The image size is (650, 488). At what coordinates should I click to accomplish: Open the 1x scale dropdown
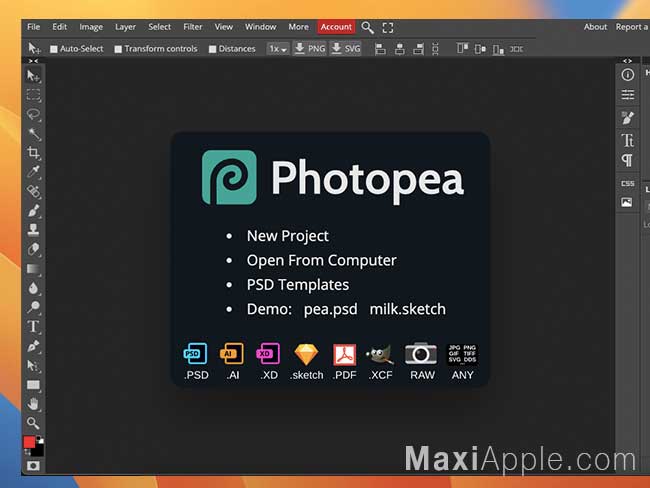coord(278,49)
